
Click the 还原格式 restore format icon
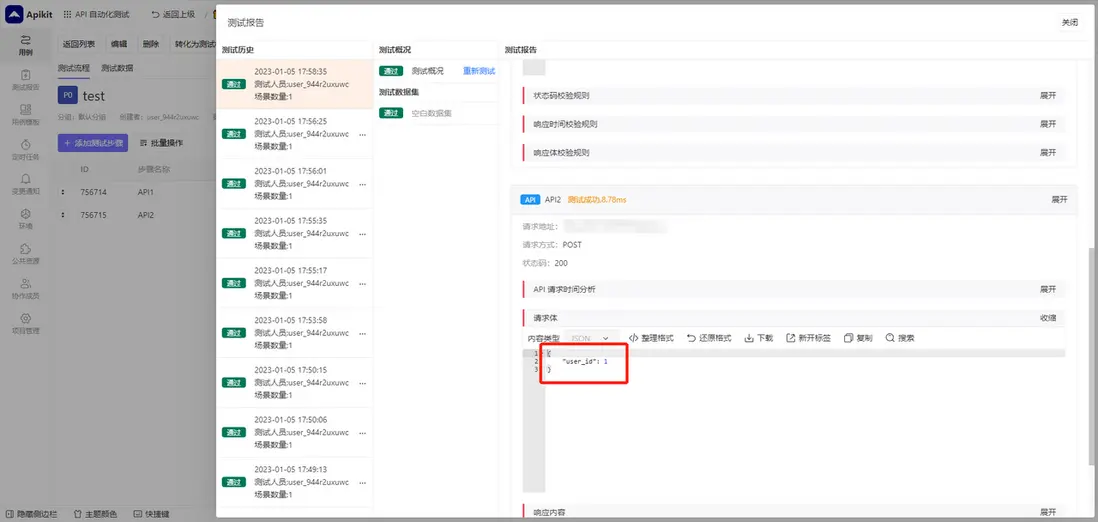(691, 338)
